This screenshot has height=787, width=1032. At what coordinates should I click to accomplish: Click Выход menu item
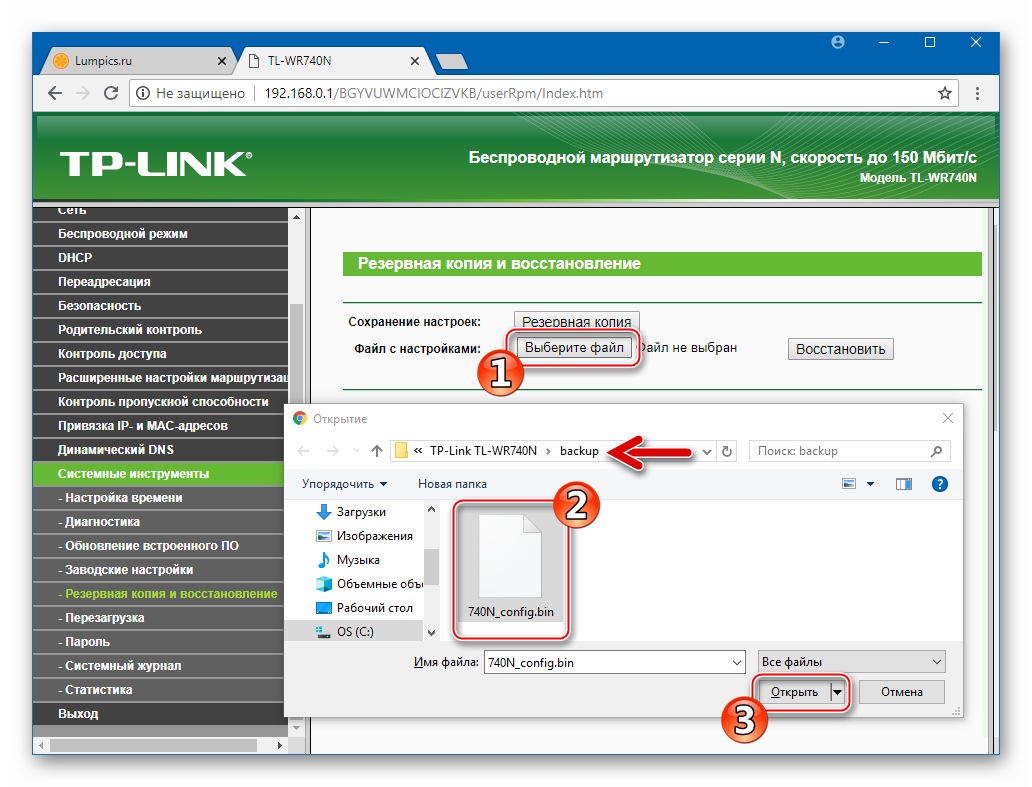(x=159, y=714)
